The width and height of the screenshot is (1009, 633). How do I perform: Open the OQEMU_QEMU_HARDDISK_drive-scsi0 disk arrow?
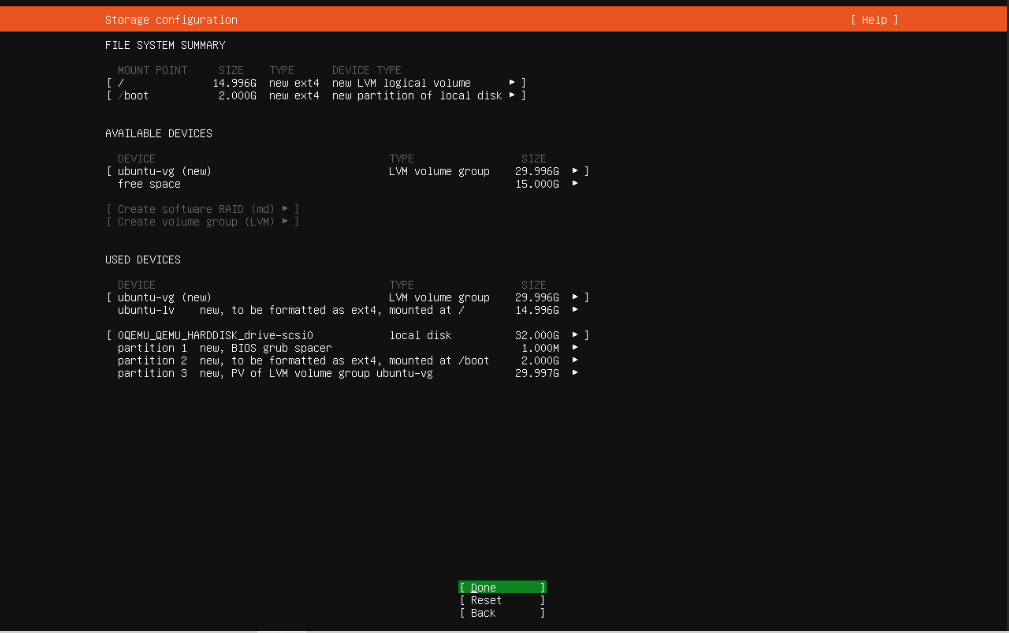[575, 335]
